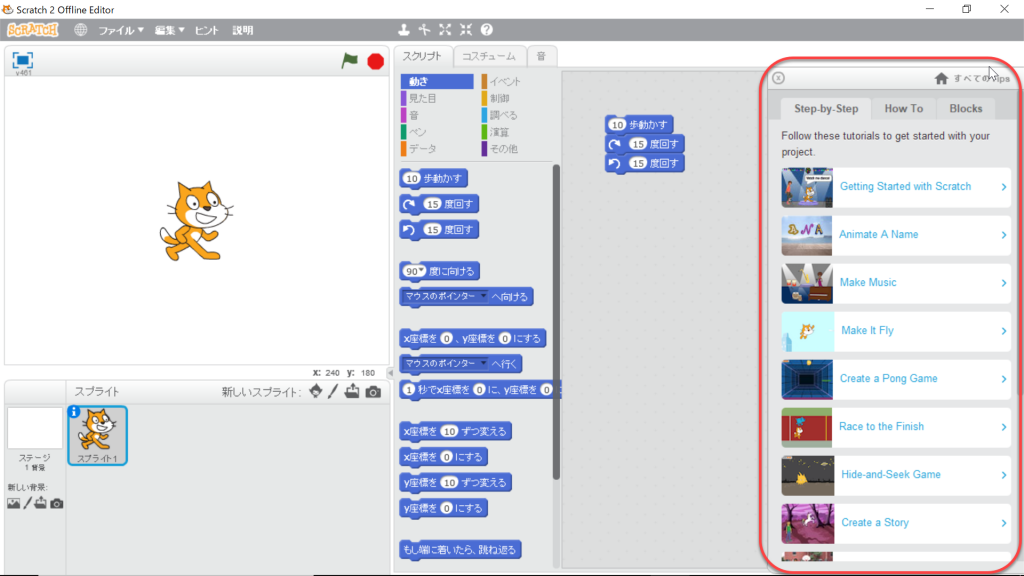Close the Tips panel with X icon
The image size is (1024, 576).
click(778, 78)
